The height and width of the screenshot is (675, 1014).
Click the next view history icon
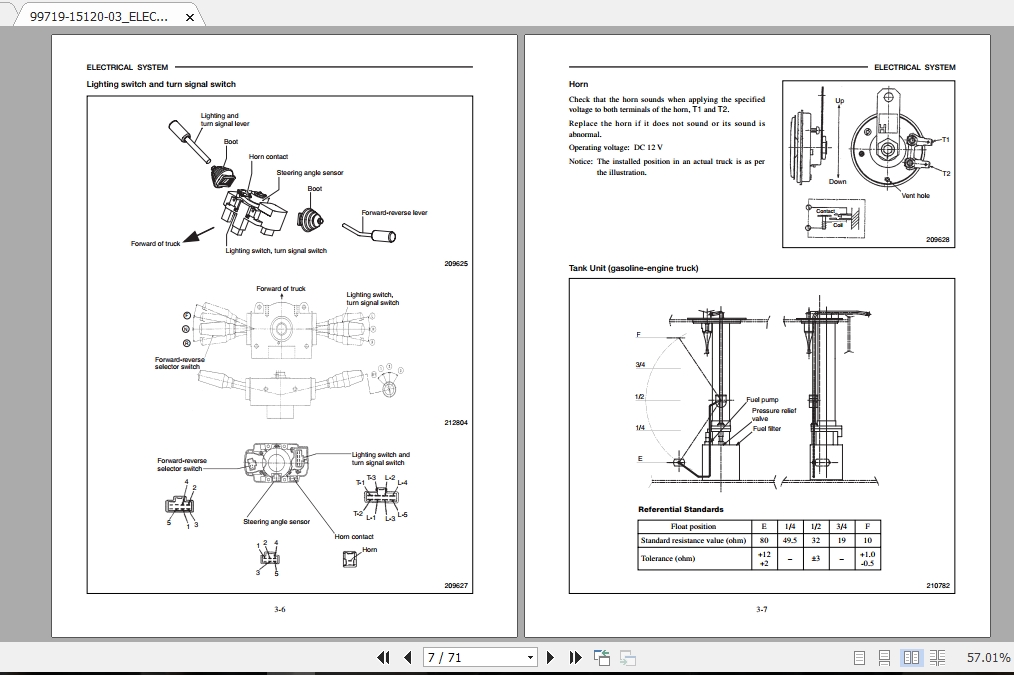(627, 658)
